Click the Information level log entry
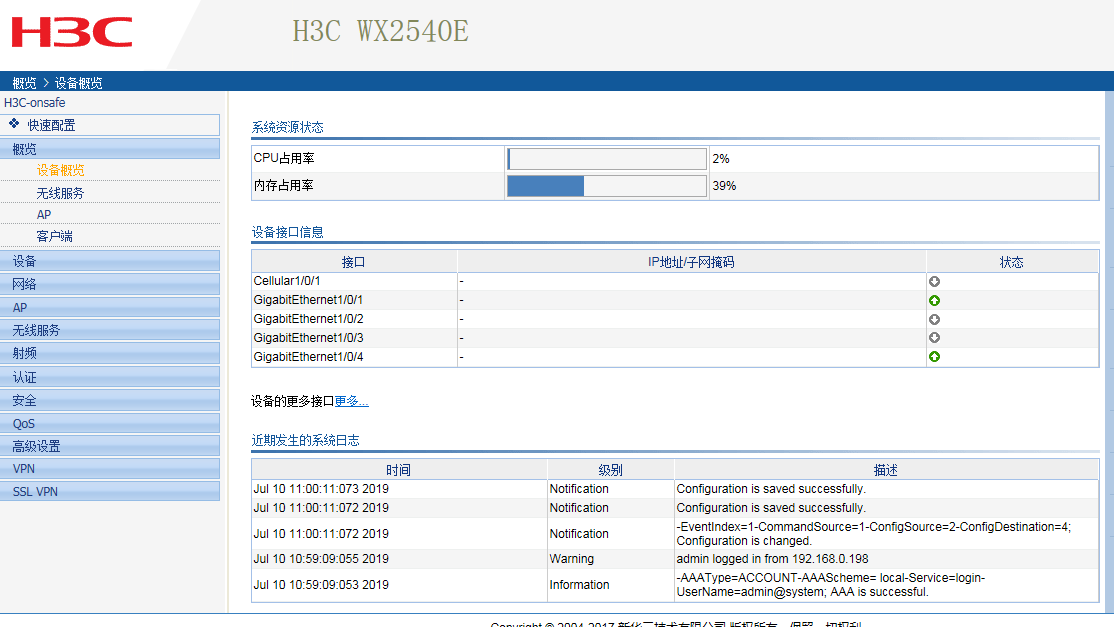Screen dimensions: 1114x627 pyautogui.click(x=580, y=584)
